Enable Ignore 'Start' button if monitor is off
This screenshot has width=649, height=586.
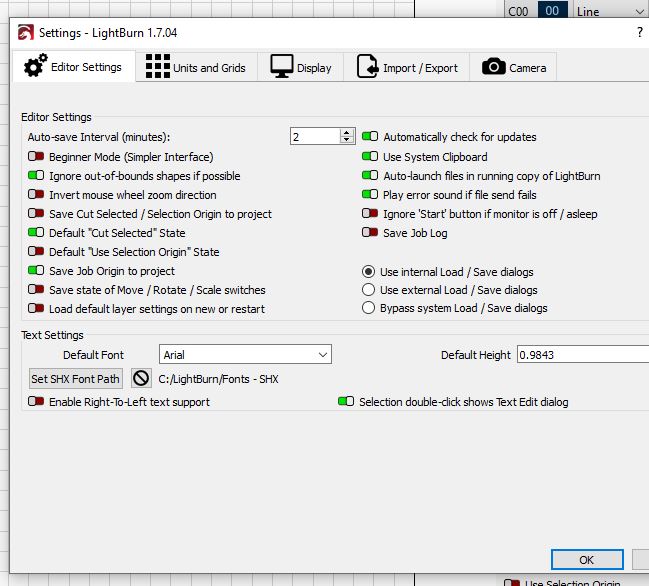click(x=370, y=214)
